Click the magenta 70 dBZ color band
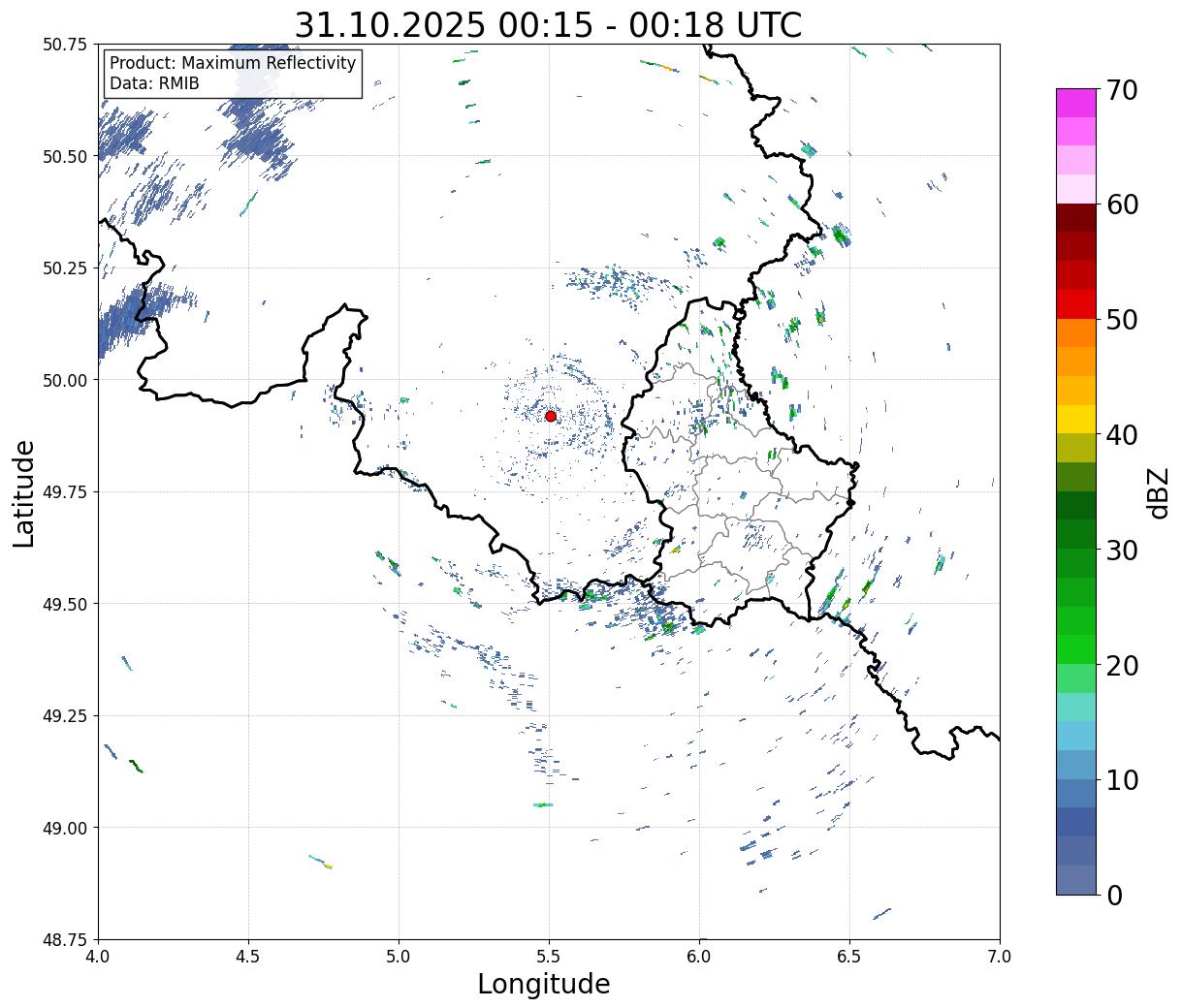The width and height of the screenshot is (1182, 1008). (1076, 103)
